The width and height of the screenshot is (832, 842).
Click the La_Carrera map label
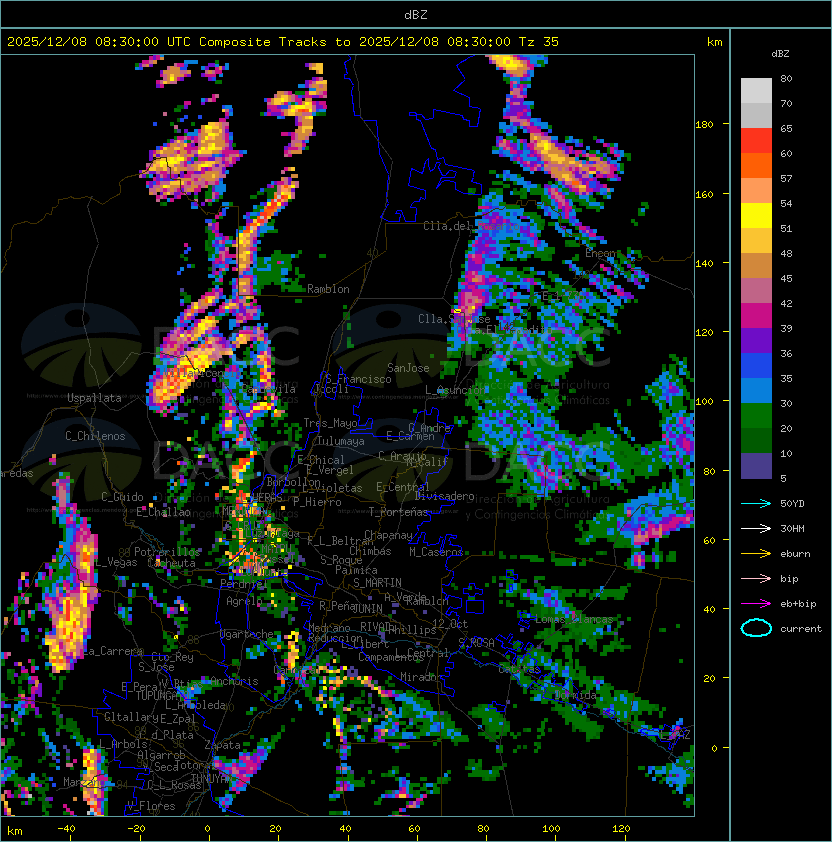(x=113, y=651)
